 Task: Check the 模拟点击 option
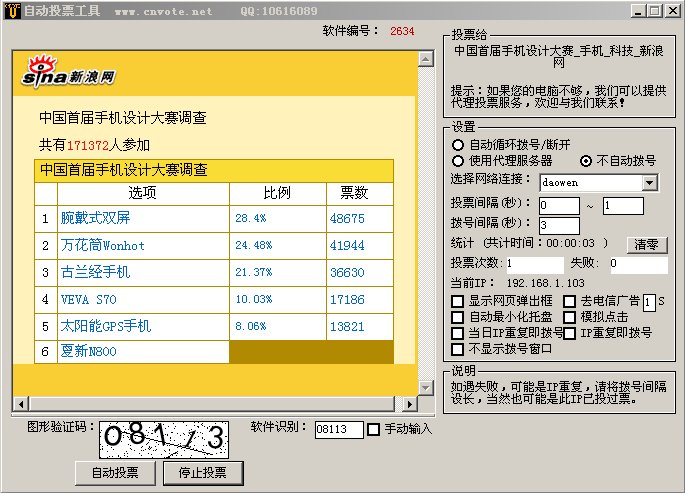pyautogui.click(x=570, y=317)
